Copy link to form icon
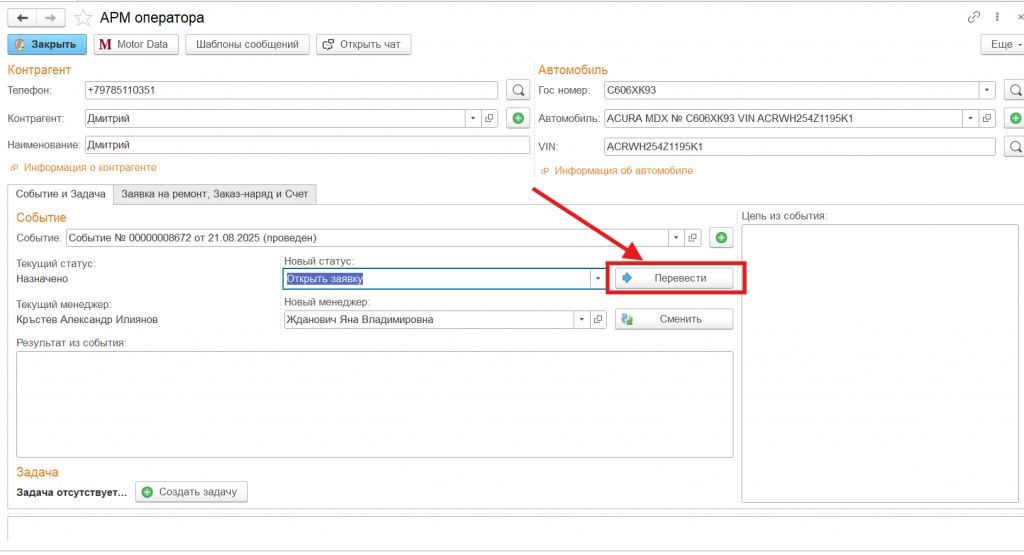The image size is (1024, 555). [x=974, y=18]
